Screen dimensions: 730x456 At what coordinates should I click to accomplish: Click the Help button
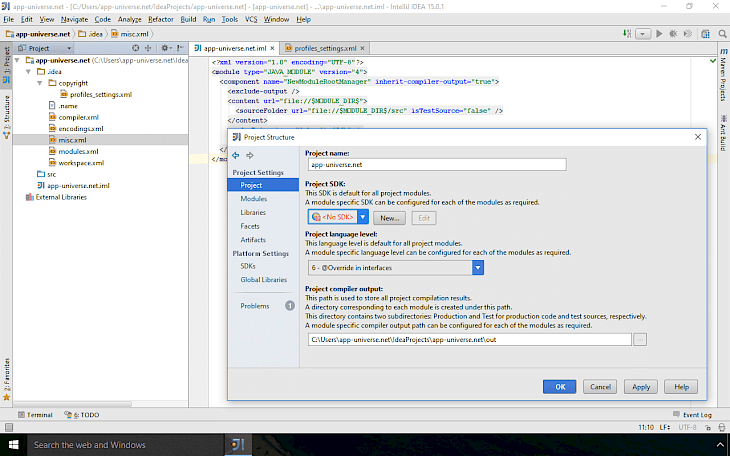tap(681, 387)
